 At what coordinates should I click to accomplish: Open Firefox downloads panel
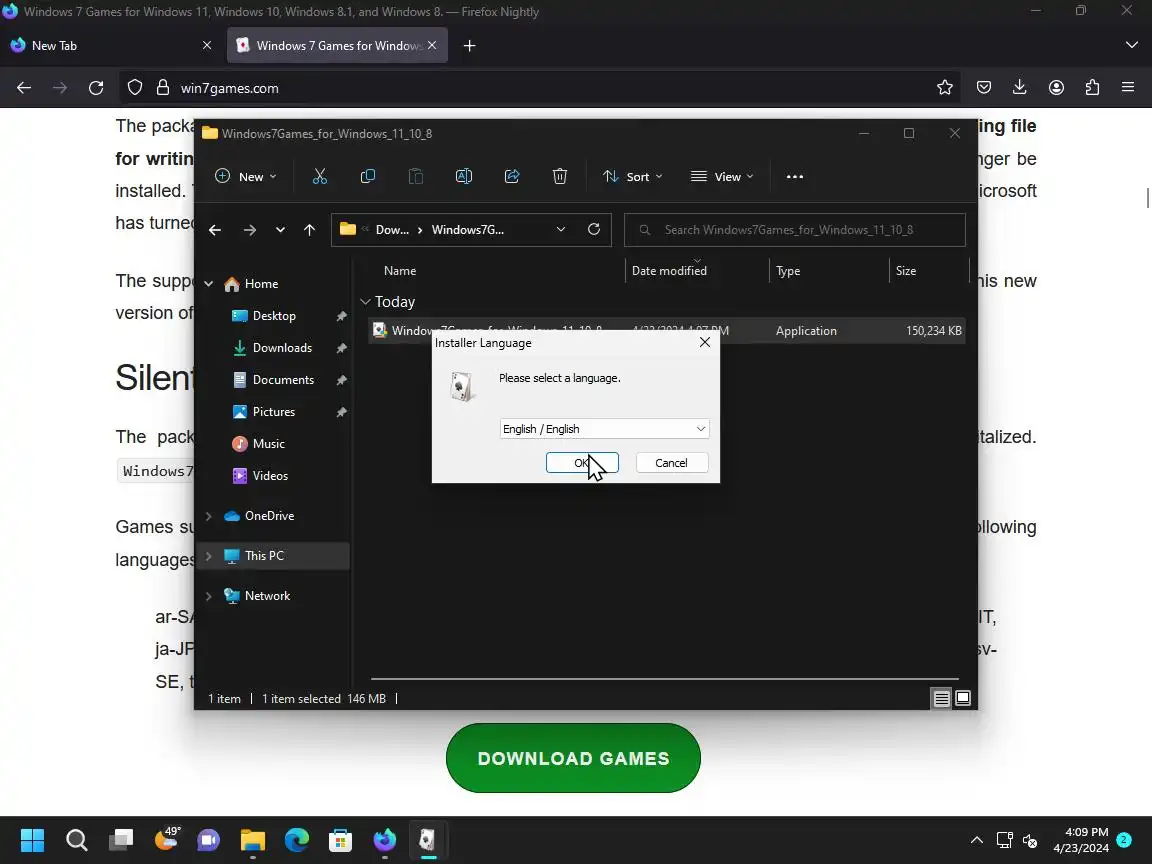click(1020, 87)
